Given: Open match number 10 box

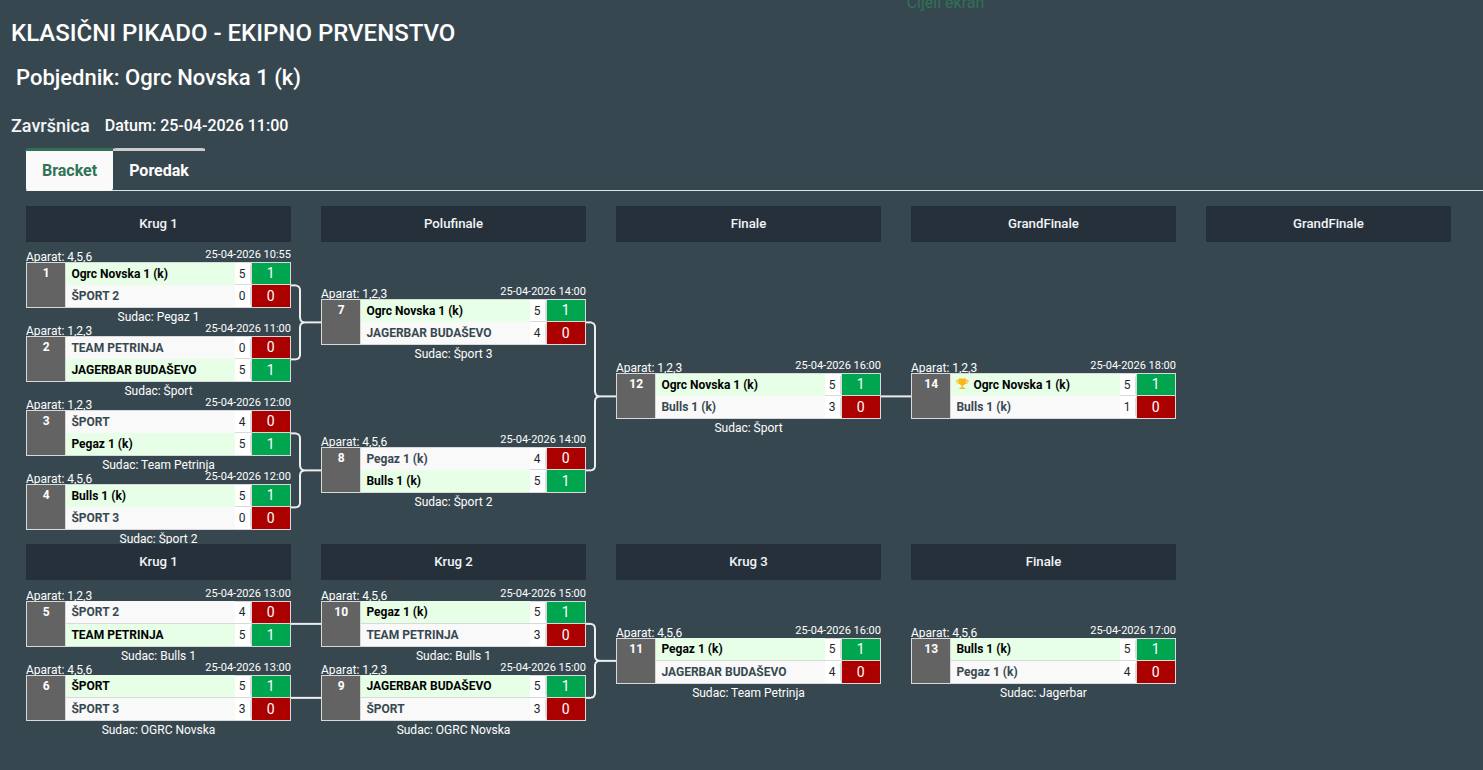Looking at the screenshot, I should 341,623.
